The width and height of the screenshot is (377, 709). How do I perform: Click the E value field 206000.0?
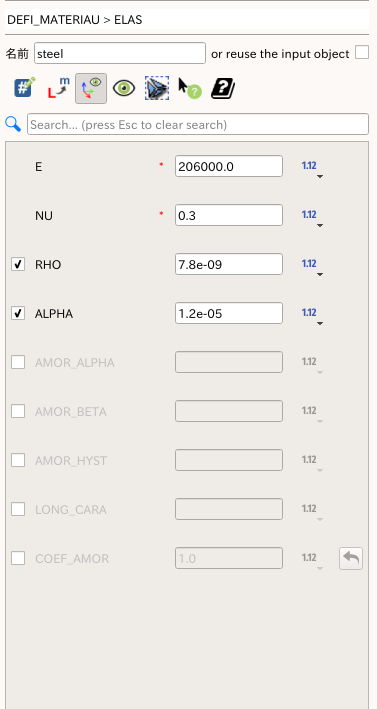(229, 166)
